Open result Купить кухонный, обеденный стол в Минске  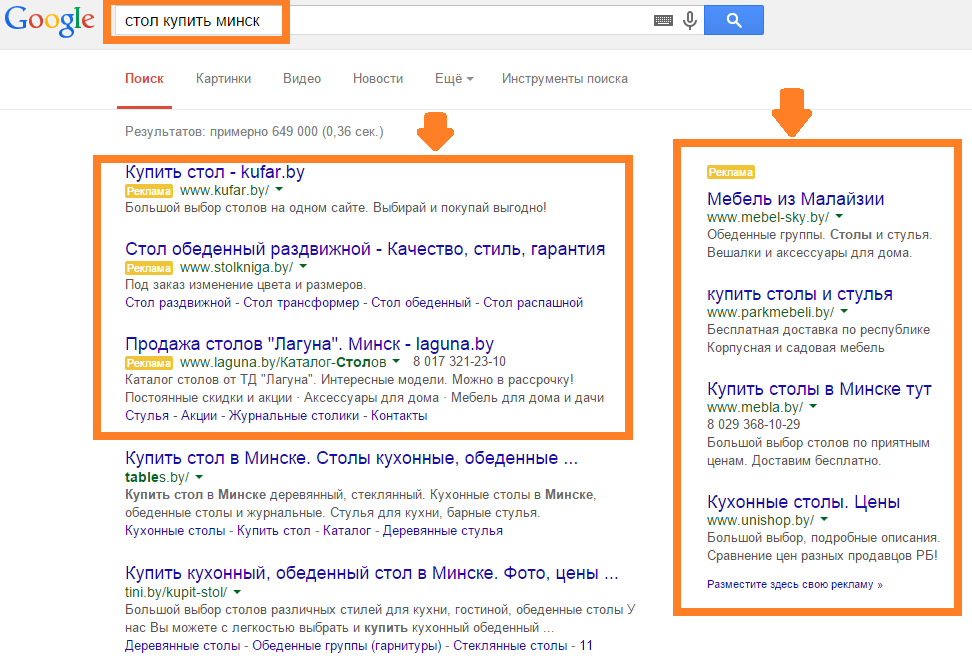pos(371,573)
